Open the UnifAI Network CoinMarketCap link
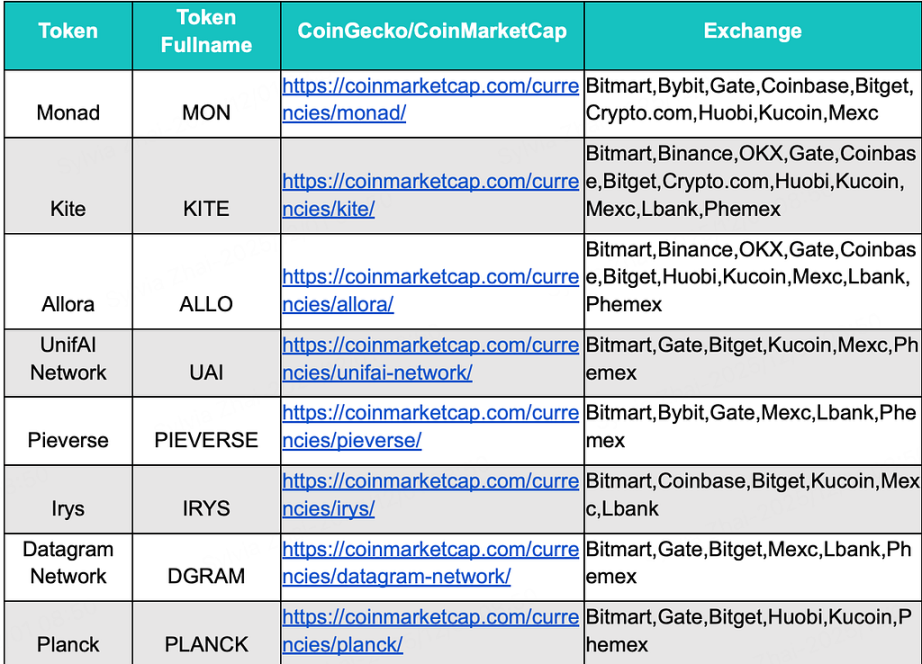The image size is (922, 664). tap(430, 345)
